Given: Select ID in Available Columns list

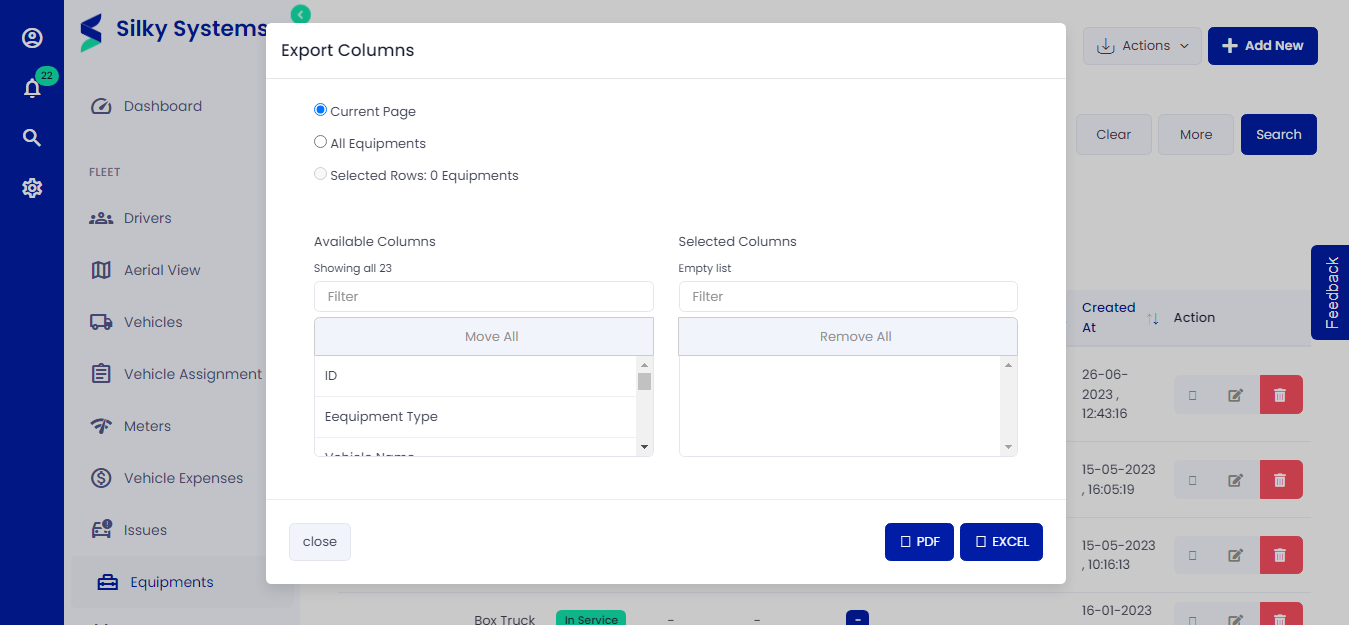Looking at the screenshot, I should [475, 376].
